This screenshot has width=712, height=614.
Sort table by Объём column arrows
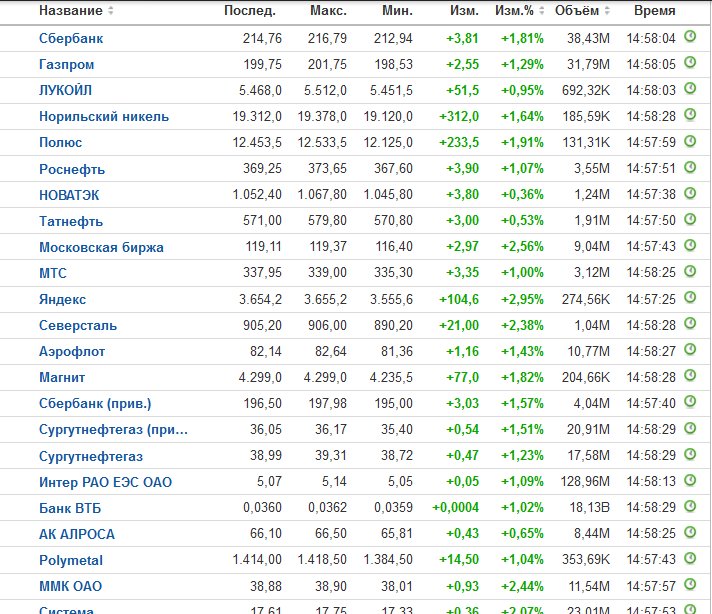(x=607, y=10)
